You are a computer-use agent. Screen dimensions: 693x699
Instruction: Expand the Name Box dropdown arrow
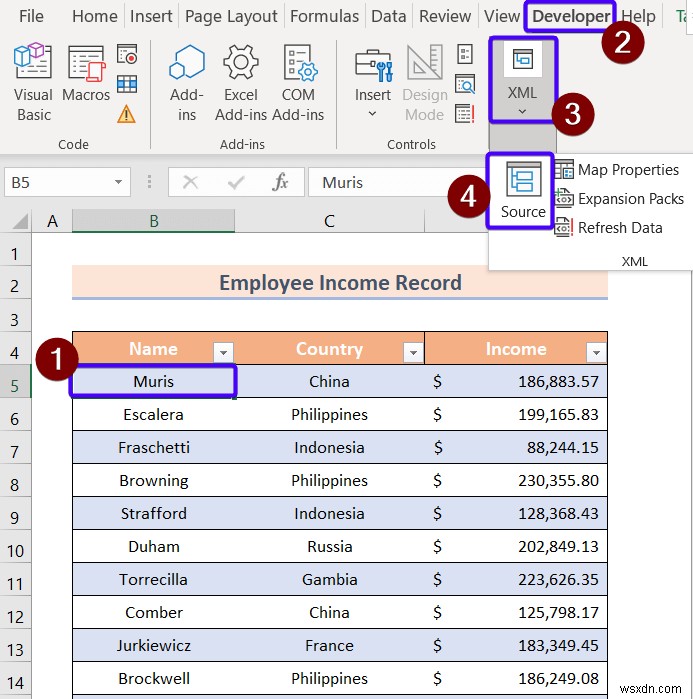(x=118, y=182)
